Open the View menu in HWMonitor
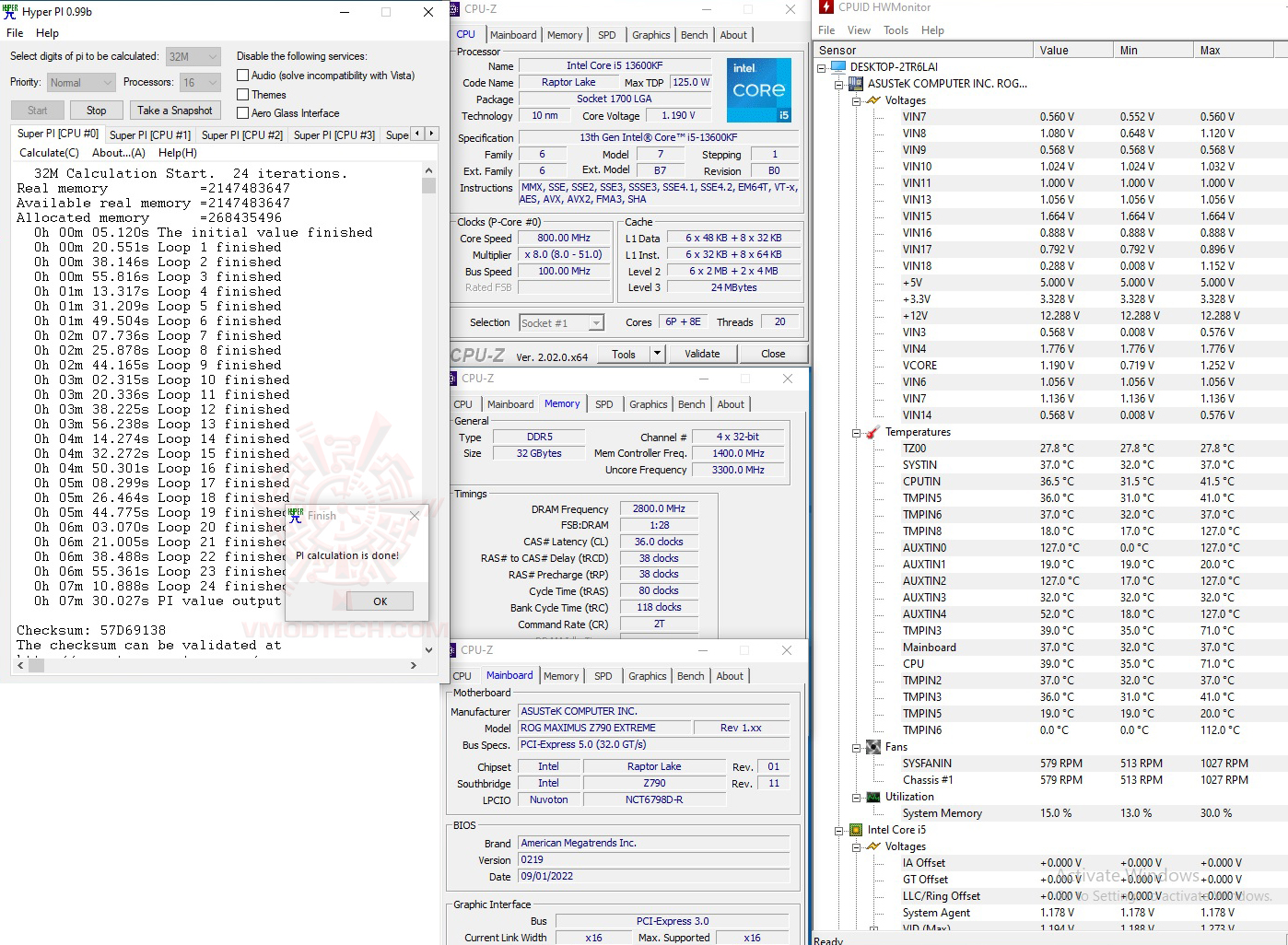Viewport: 1288px width, 945px height. coord(859,30)
